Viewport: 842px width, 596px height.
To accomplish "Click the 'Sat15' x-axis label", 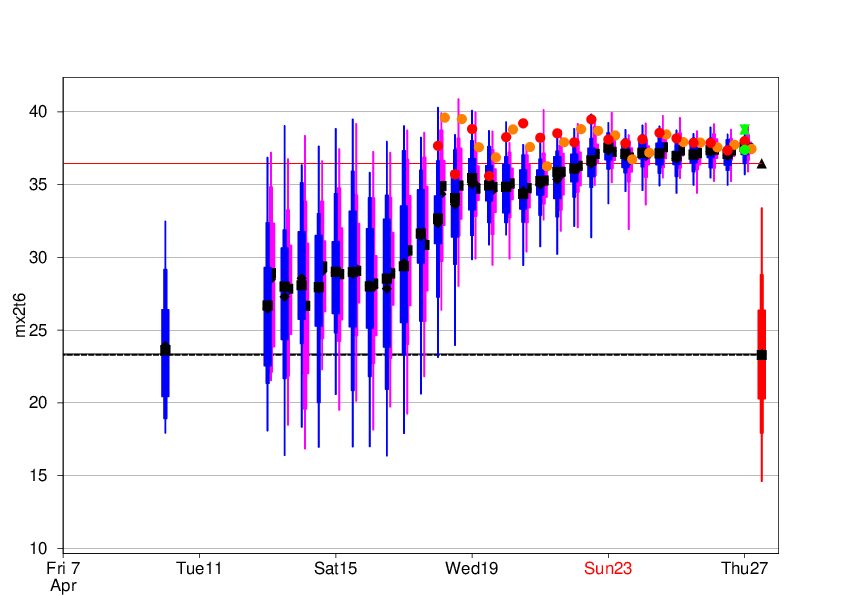I will coord(336,568).
